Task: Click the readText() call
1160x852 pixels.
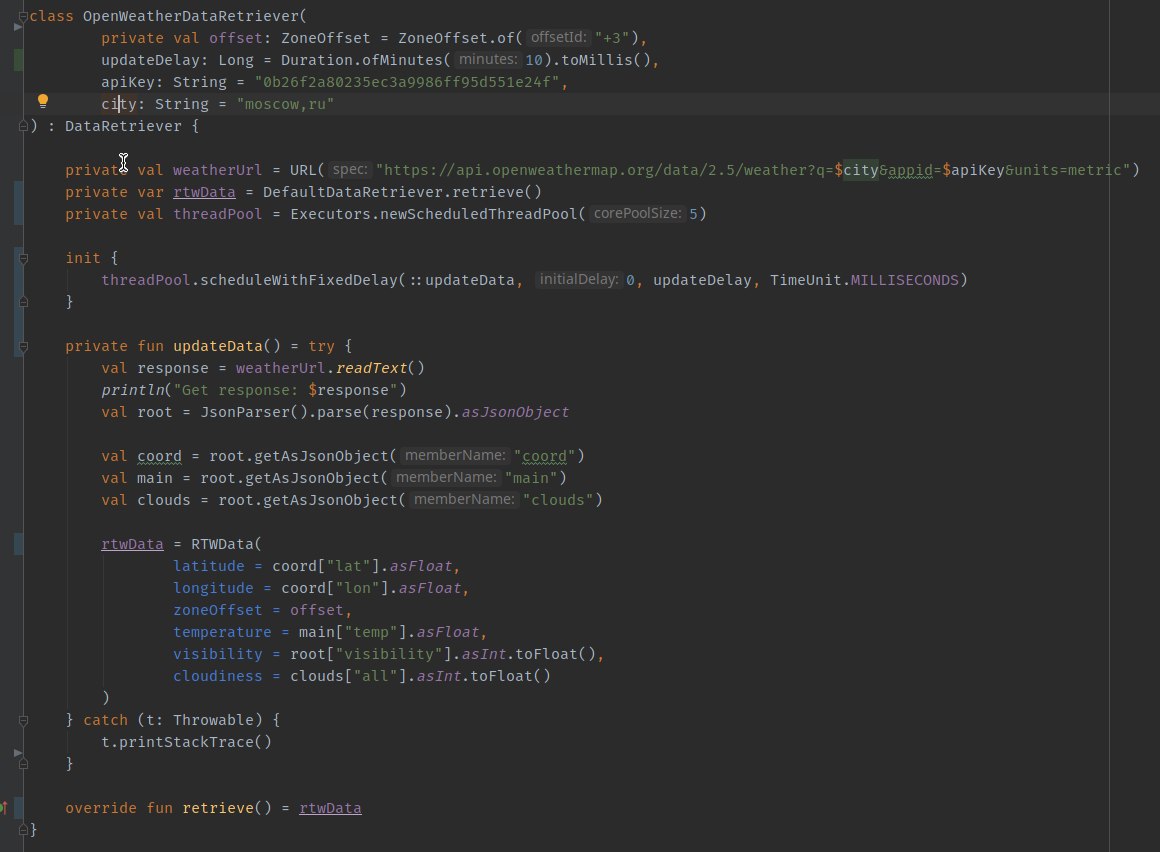Action: tap(380, 368)
